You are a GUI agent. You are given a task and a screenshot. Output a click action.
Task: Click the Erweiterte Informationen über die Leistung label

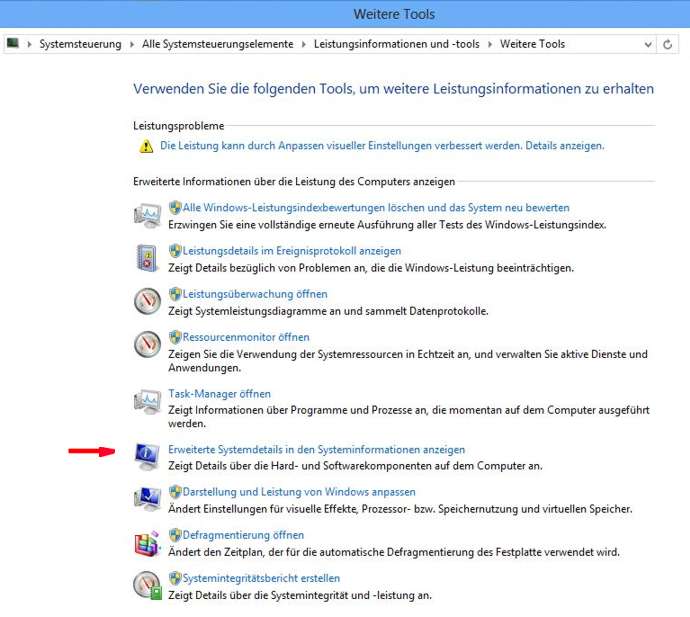tap(294, 181)
